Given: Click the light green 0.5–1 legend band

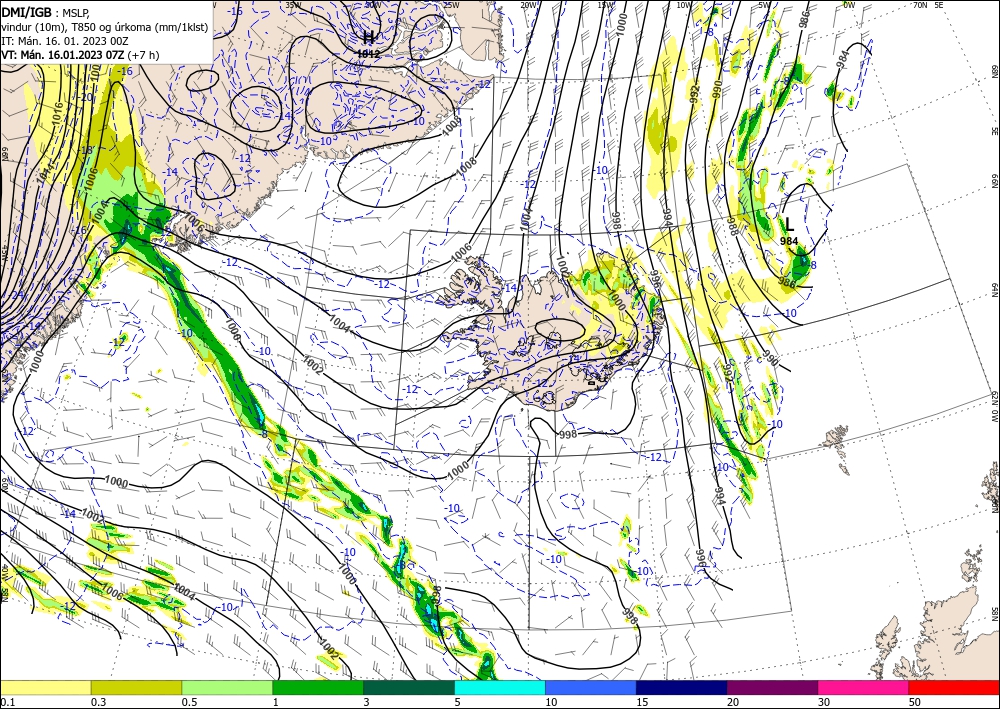Looking at the screenshot, I should pyautogui.click(x=227, y=687).
